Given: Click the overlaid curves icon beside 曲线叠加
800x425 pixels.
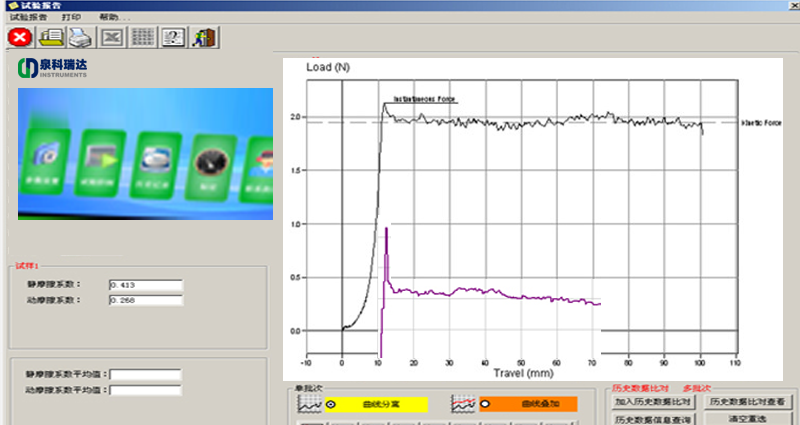Looking at the screenshot, I should [463, 403].
